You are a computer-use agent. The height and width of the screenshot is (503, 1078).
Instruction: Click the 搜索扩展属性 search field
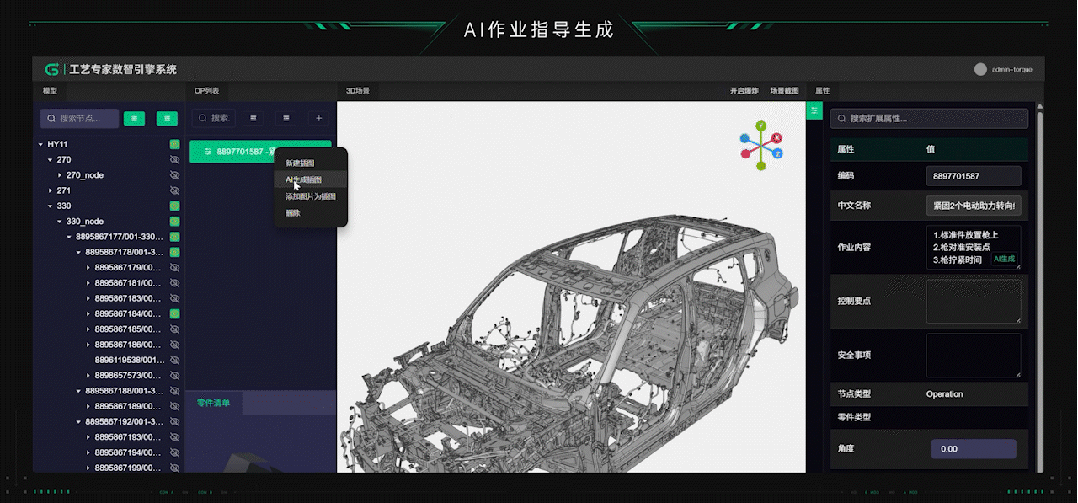(929, 118)
